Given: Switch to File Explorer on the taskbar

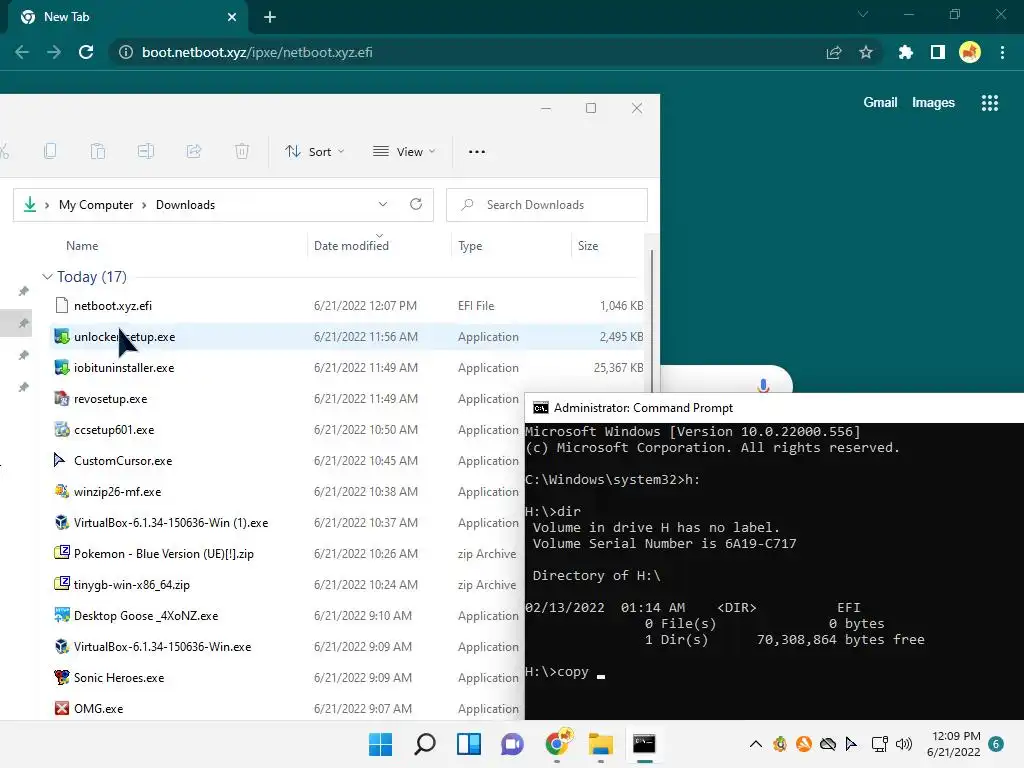Looking at the screenshot, I should (x=600, y=744).
